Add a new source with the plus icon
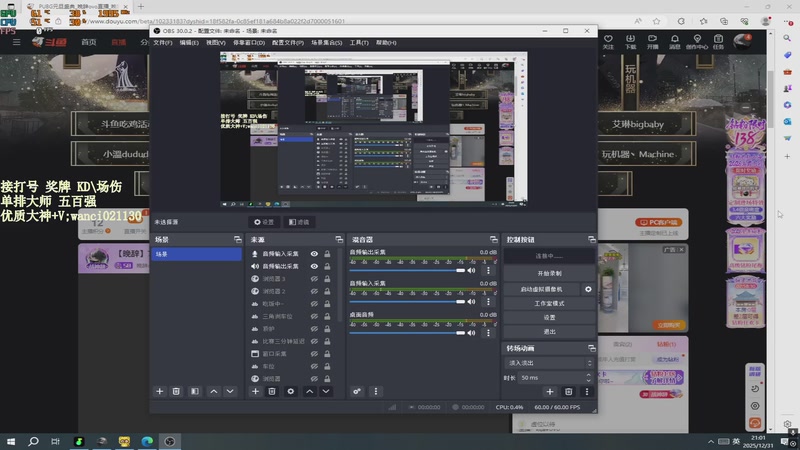The image size is (800, 450). (x=255, y=391)
